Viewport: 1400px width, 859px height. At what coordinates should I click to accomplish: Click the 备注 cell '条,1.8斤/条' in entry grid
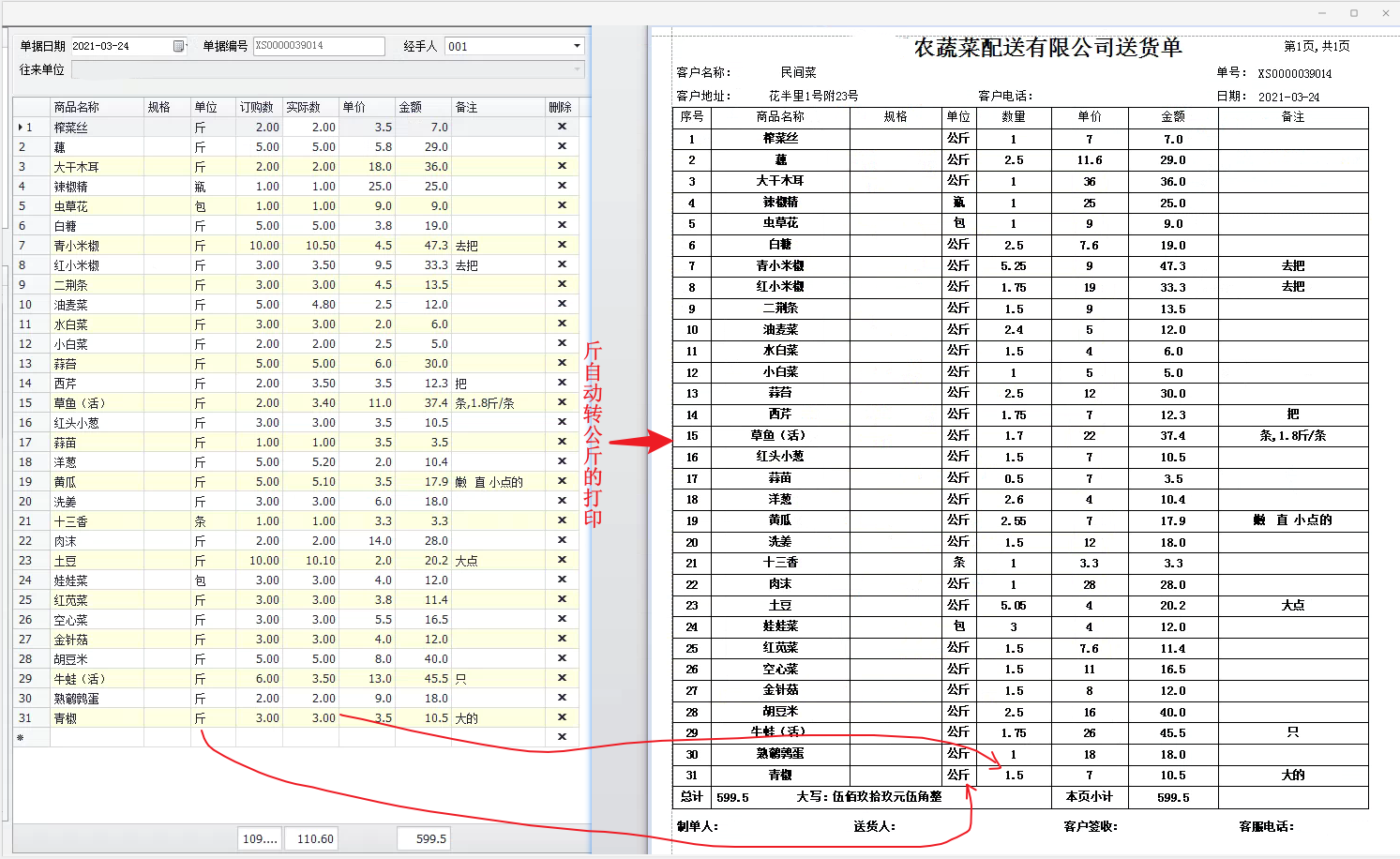tap(498, 402)
